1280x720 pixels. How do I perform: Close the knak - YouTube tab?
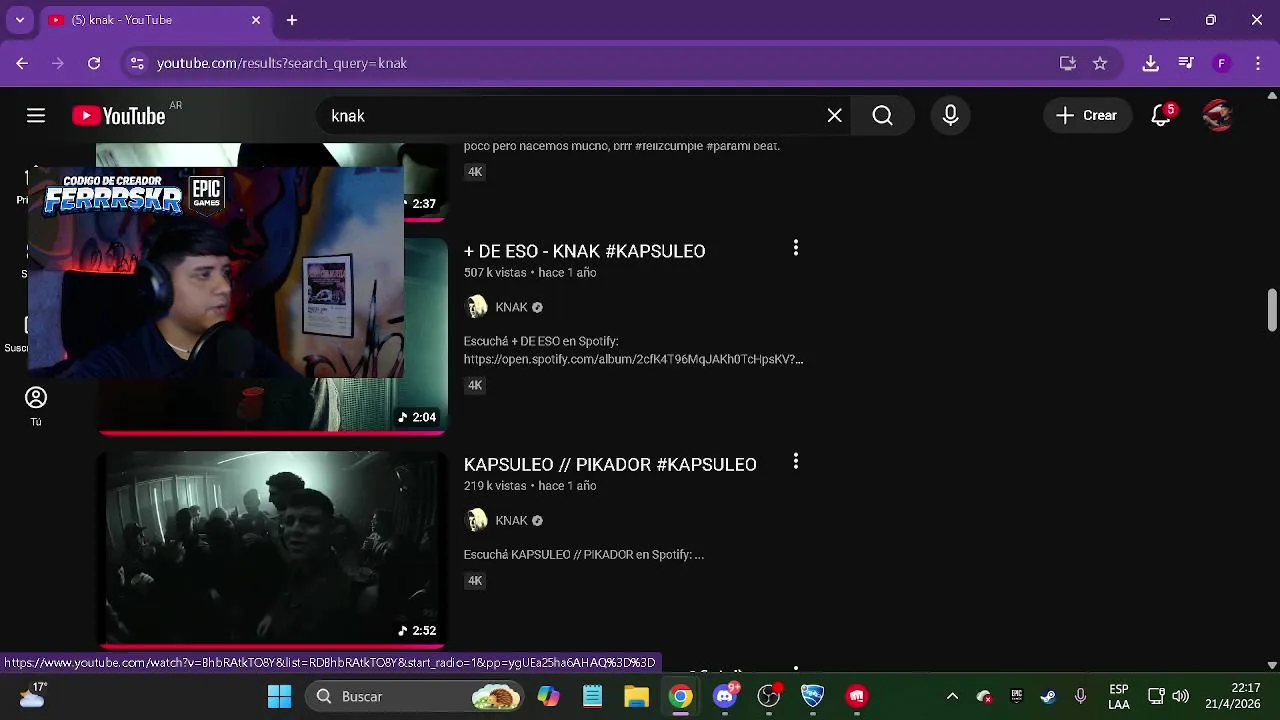256,20
